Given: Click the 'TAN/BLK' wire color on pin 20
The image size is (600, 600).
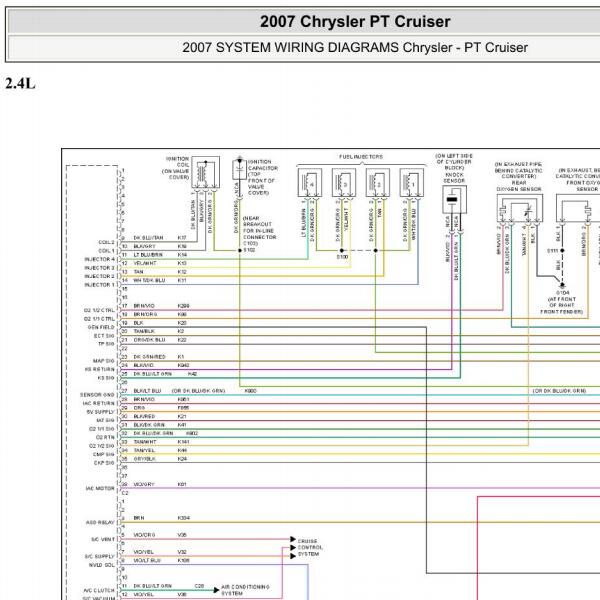Looking at the screenshot, I should [144, 331].
